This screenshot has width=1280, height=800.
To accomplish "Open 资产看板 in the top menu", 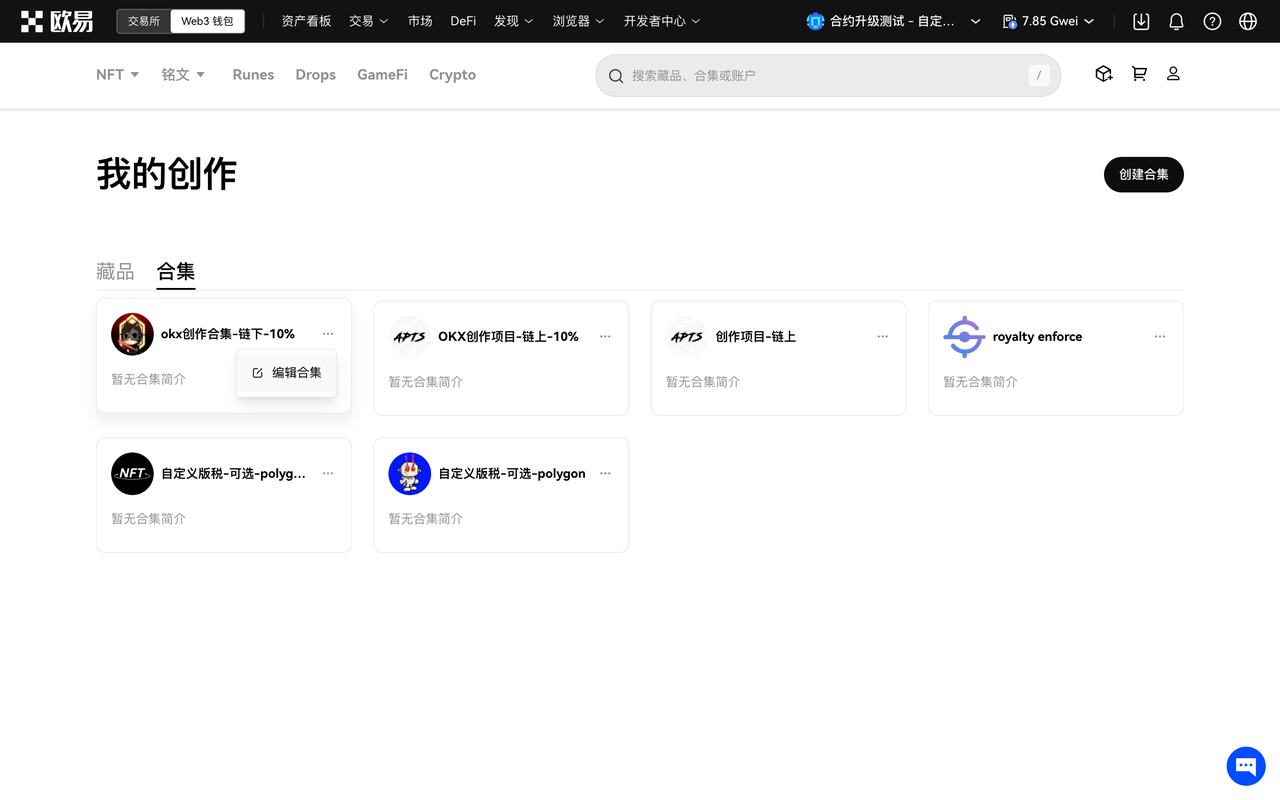I will tap(306, 21).
